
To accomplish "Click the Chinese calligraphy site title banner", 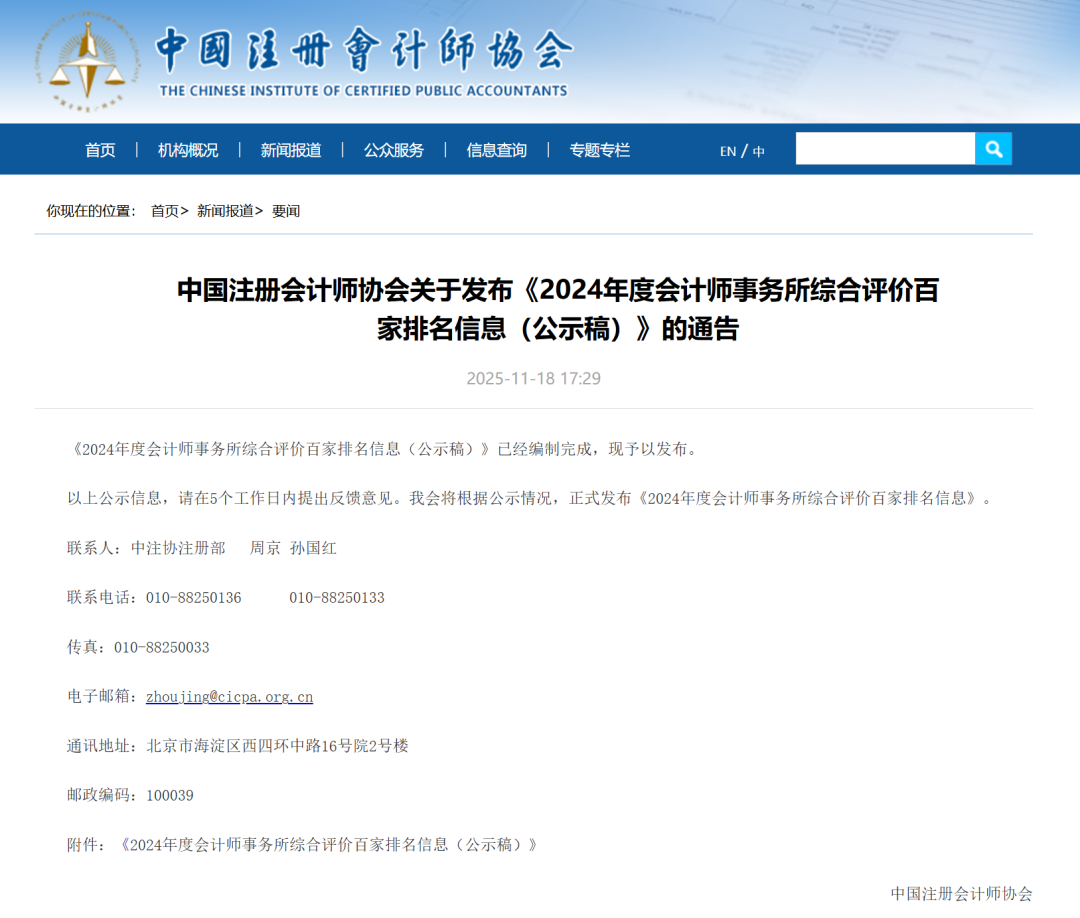I will (x=364, y=50).
